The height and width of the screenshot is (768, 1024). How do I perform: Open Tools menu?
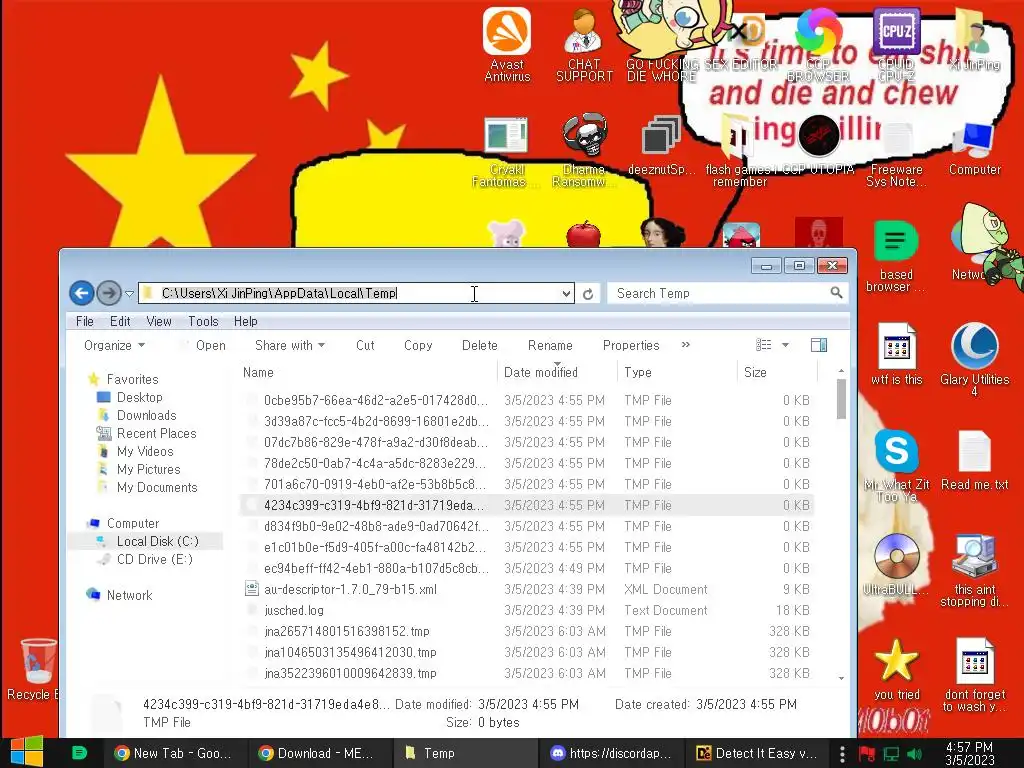[203, 321]
